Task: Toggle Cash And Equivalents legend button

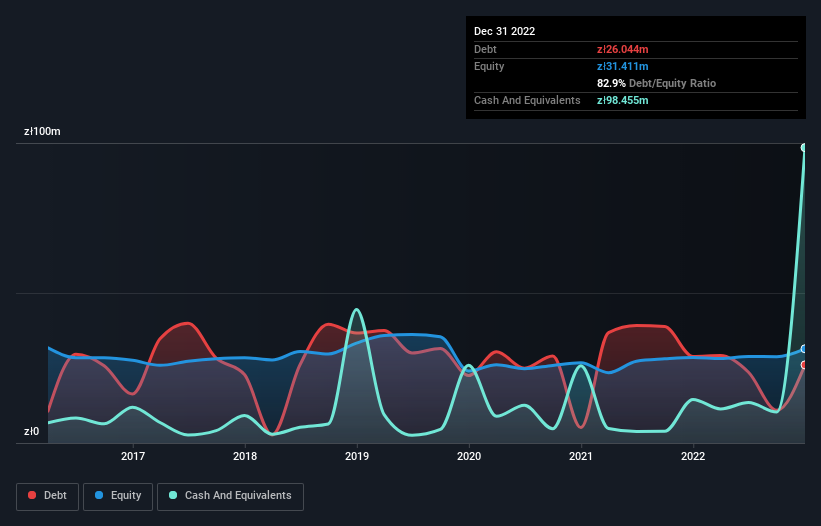Action: [230, 496]
